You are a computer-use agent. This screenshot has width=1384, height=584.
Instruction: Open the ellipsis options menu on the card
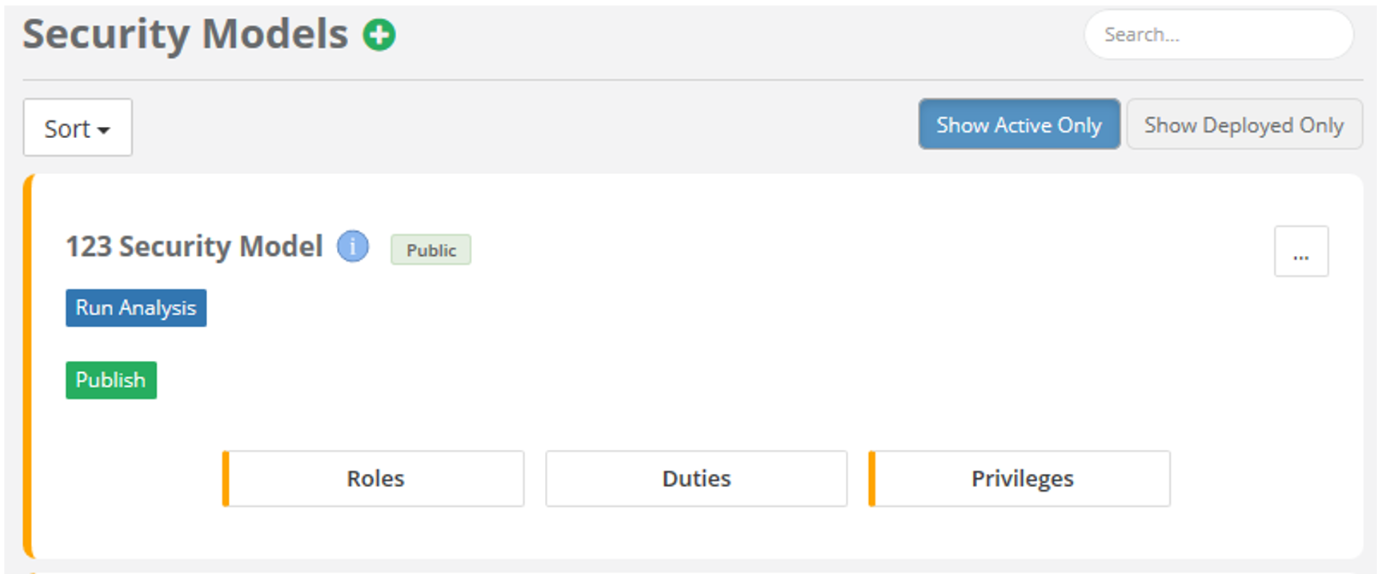point(1301,251)
